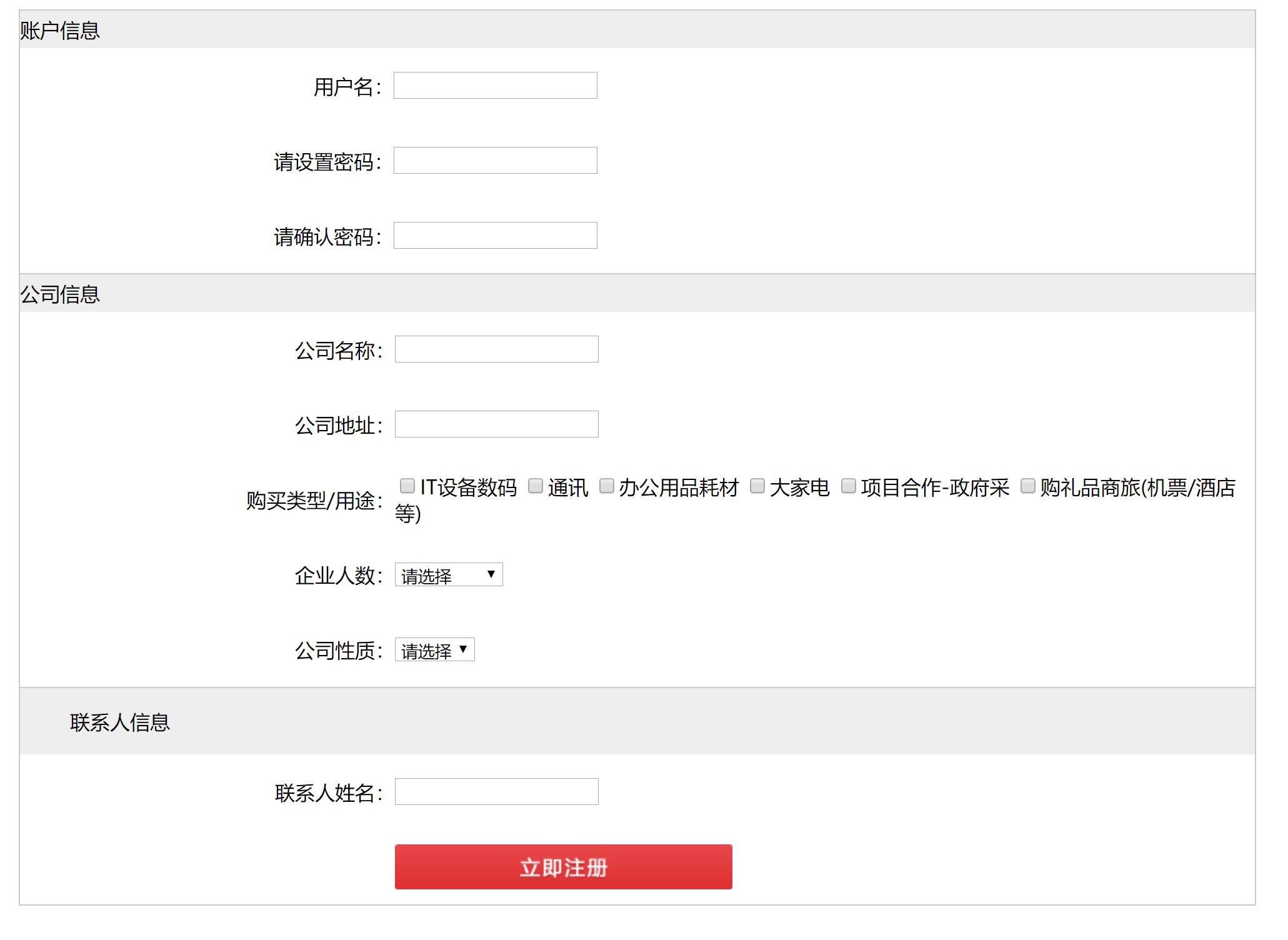This screenshot has height=940, width=1288.
Task: Click the 公司信息 section header
Action: (60, 294)
